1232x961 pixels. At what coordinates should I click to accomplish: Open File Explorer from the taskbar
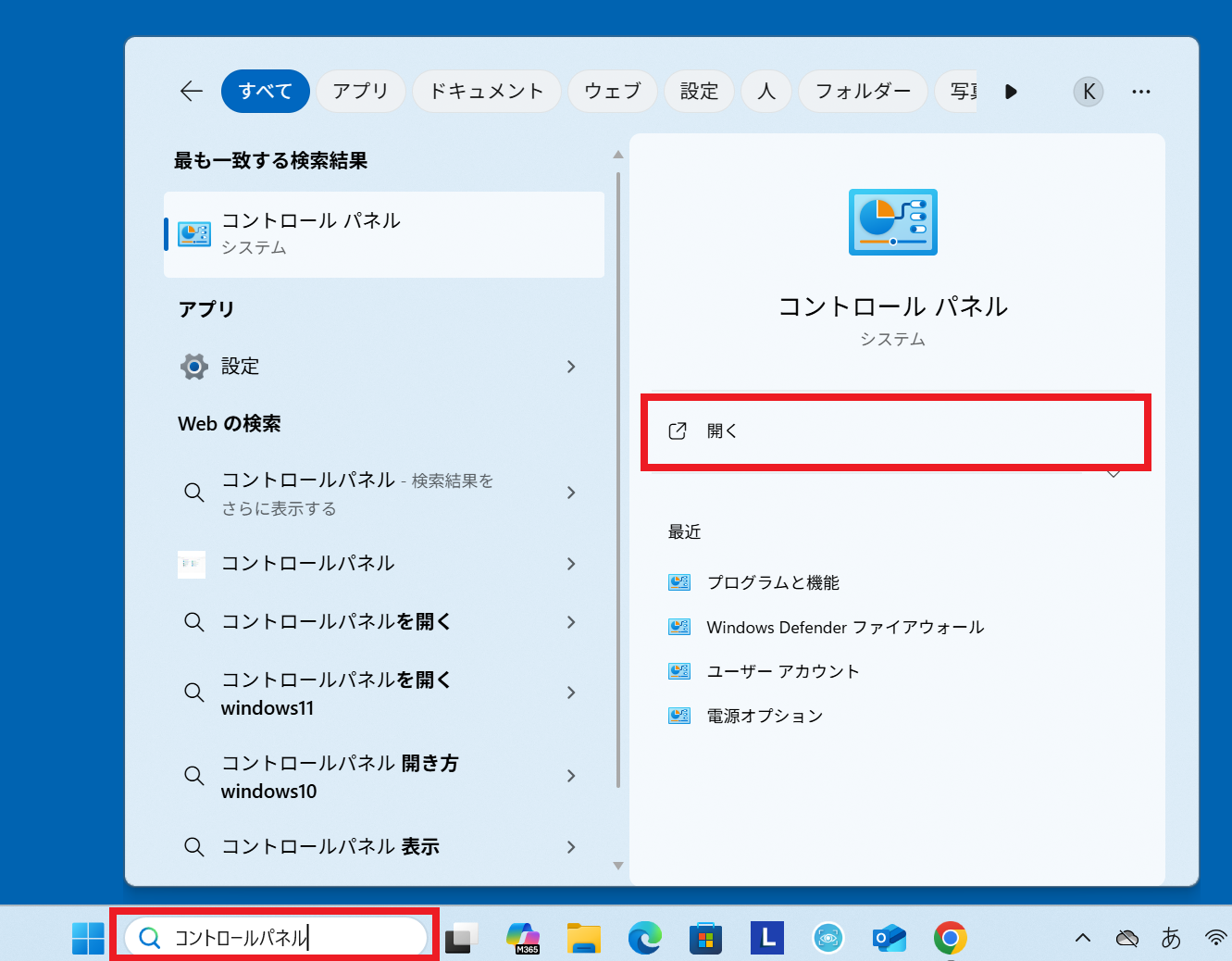pos(583,937)
